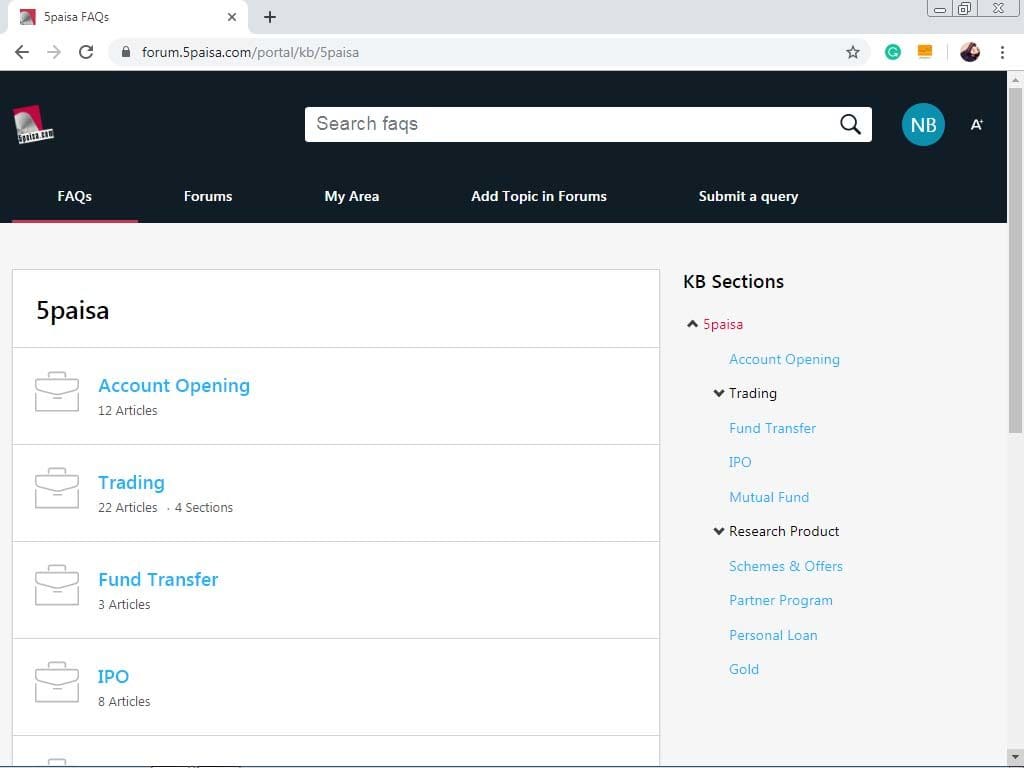The image size is (1024, 768).
Task: Click the Grammarly extension icon
Action: pyautogui.click(x=893, y=52)
